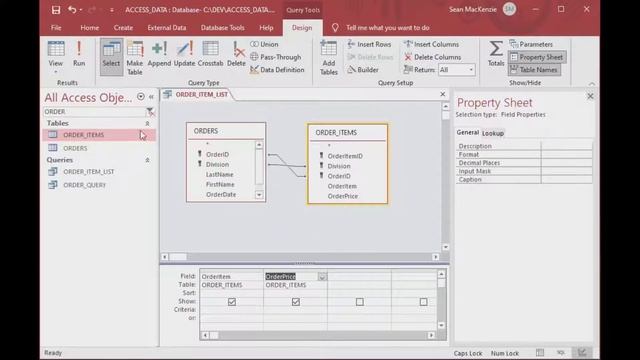Check Show box in third grid column
Image resolution: width=640 pixels, height=360 pixels.
(360, 302)
